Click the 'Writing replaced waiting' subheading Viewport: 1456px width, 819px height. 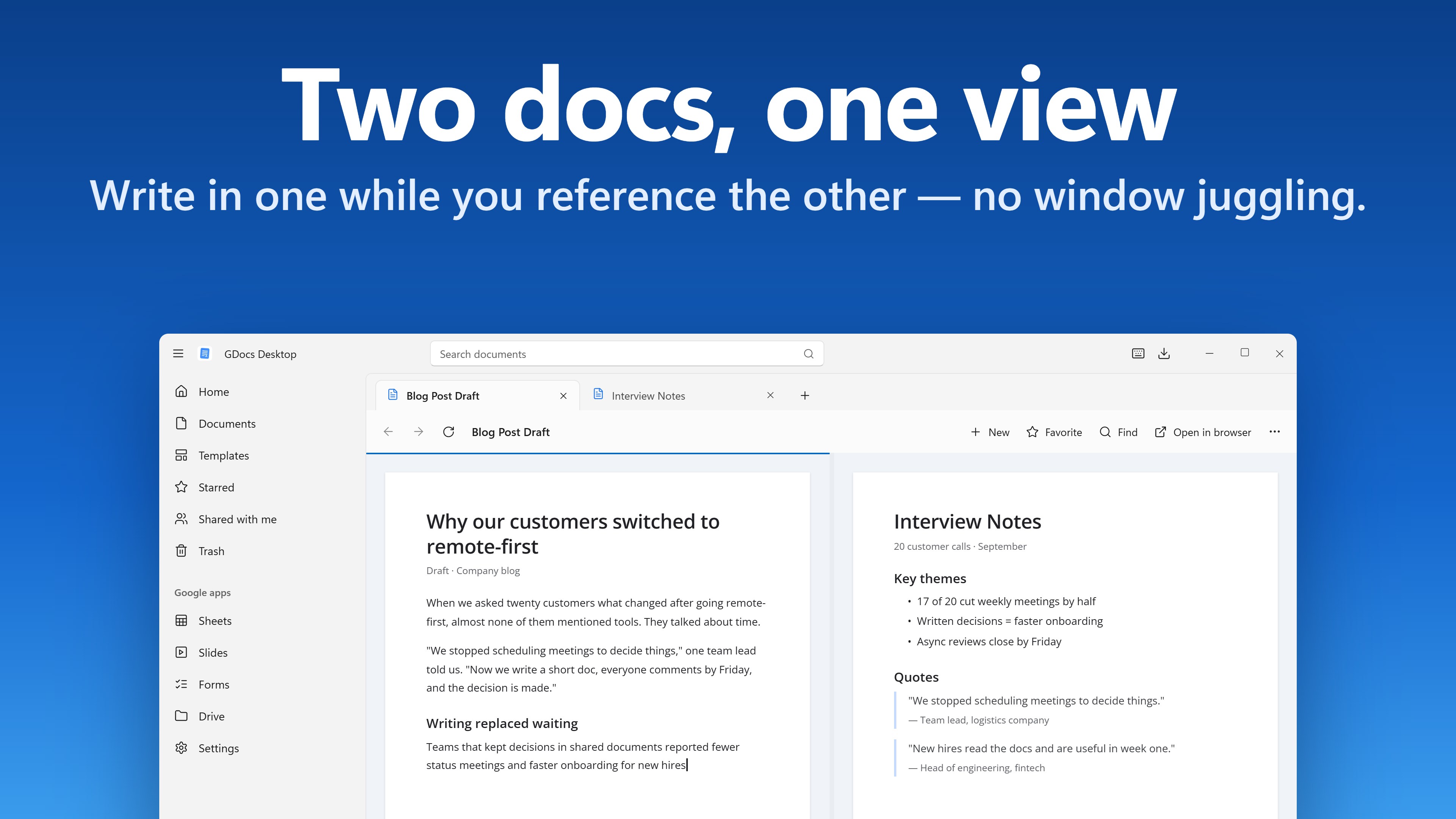click(x=502, y=723)
